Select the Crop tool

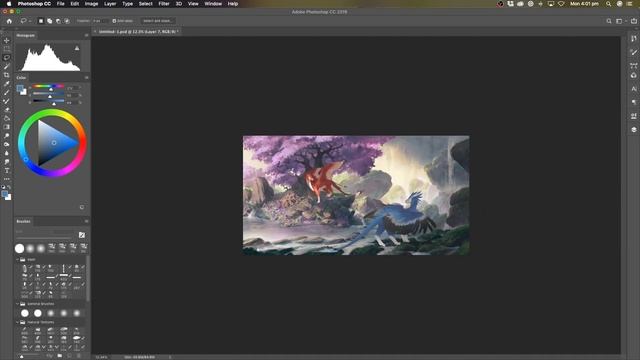[x=7, y=75]
